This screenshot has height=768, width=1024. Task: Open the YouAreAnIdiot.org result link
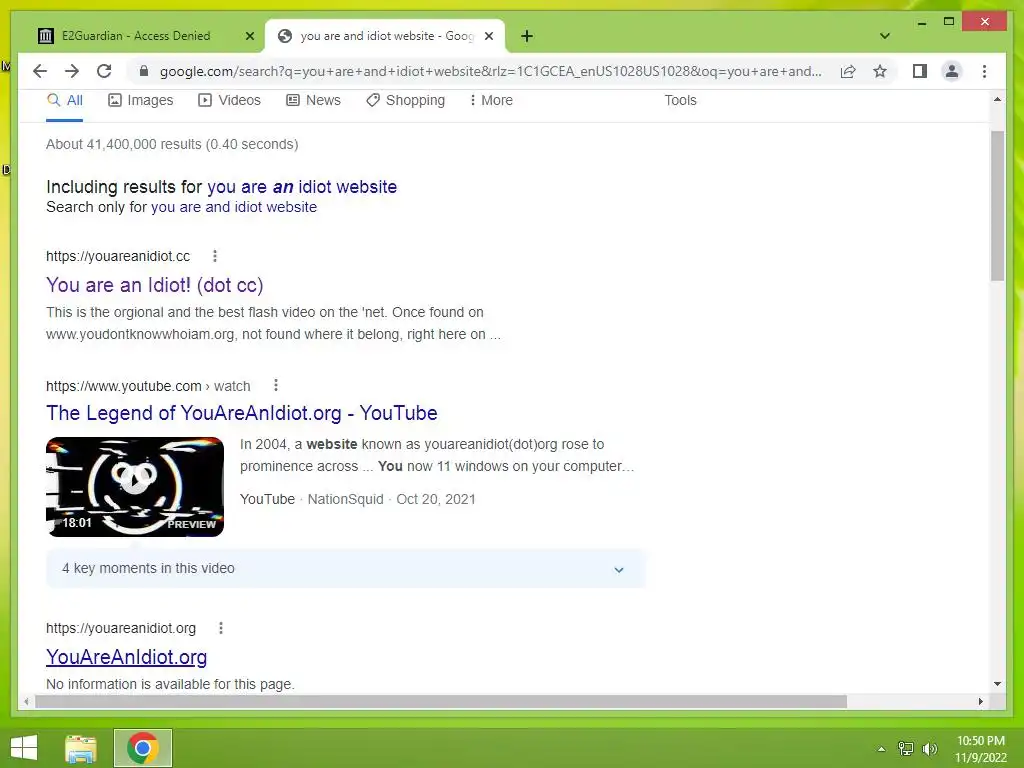(127, 657)
